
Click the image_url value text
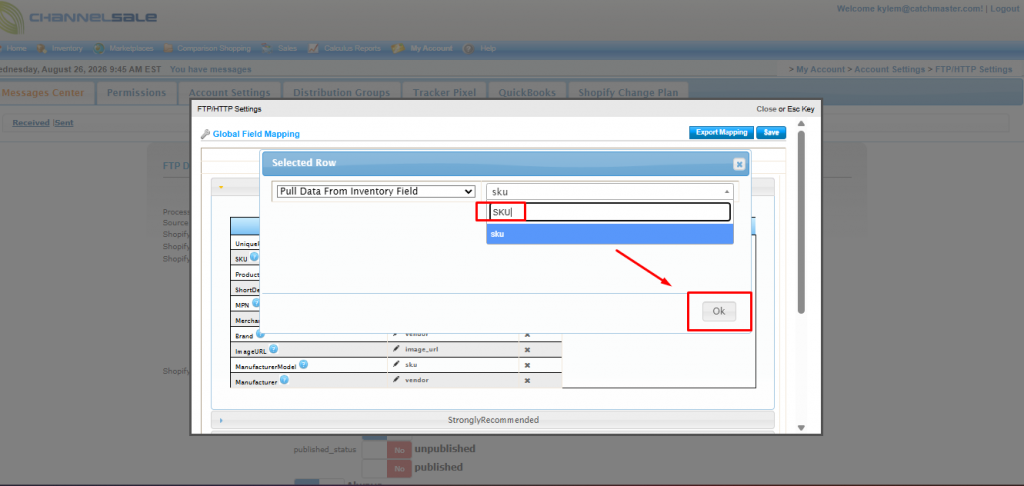click(421, 349)
